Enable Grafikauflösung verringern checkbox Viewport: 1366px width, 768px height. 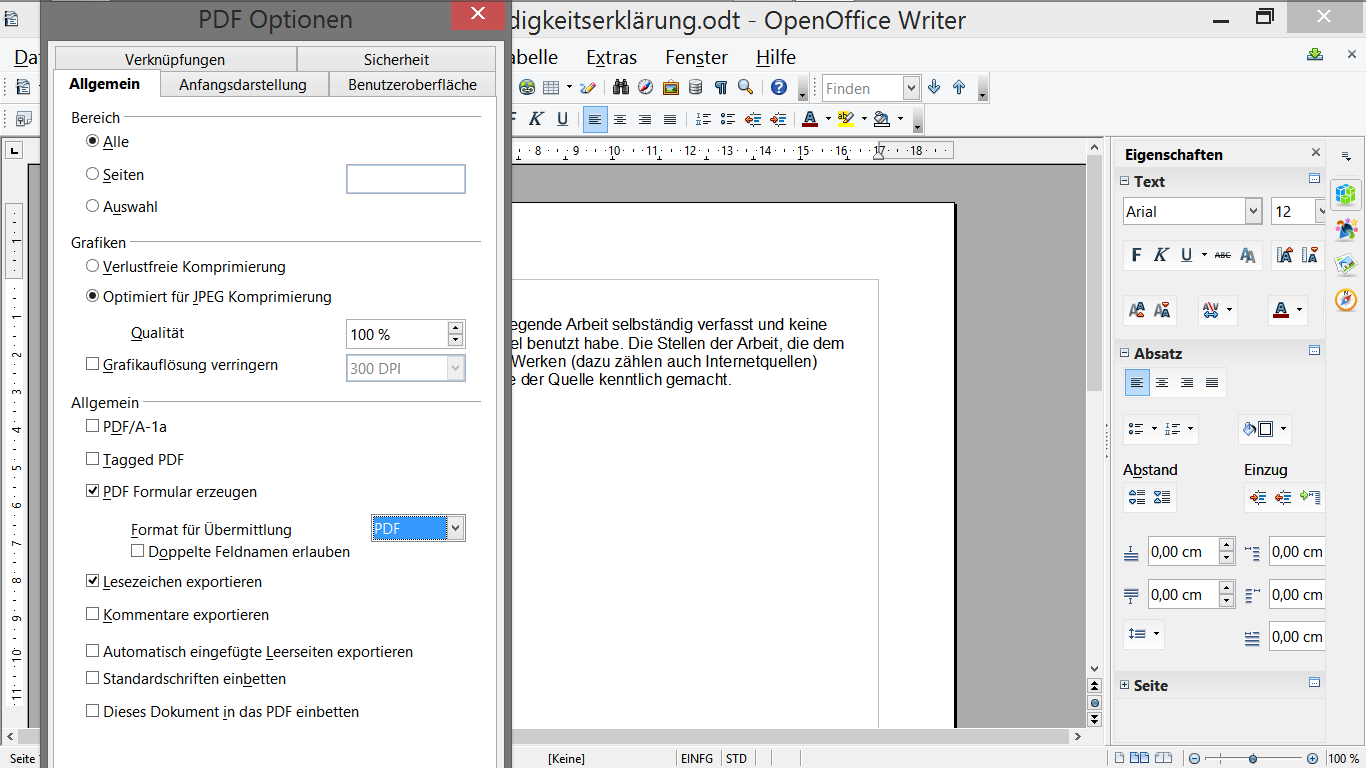(x=93, y=365)
